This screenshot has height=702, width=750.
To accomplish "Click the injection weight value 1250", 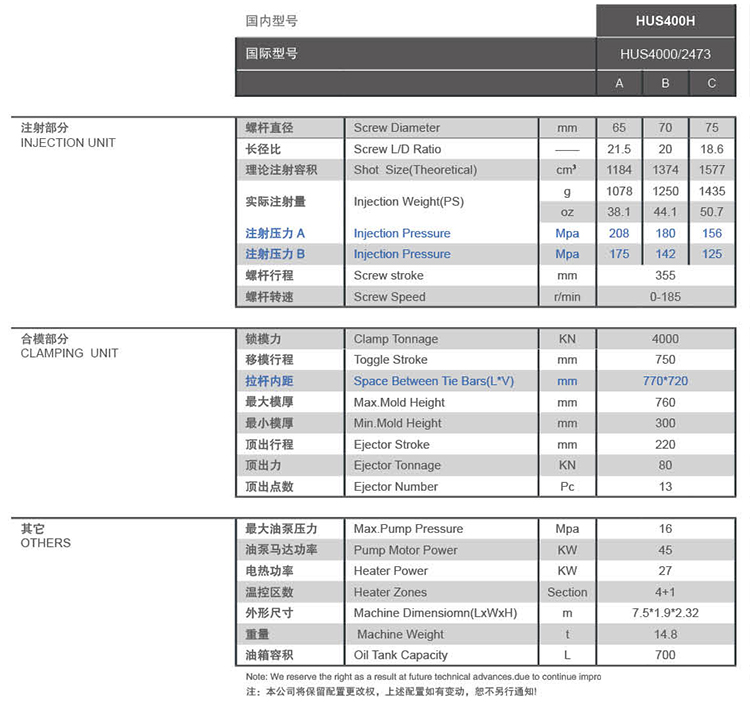I will (665, 191).
